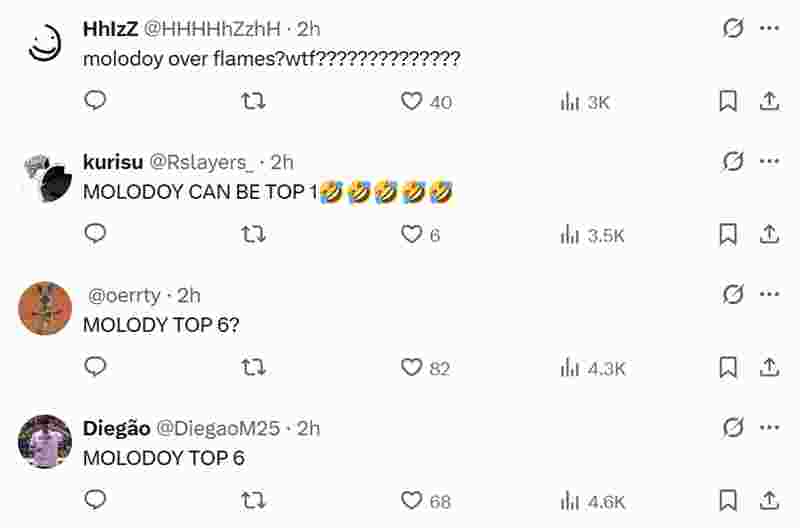Expand more options on Diegão's tweet
The width and height of the screenshot is (800, 528).
coord(769,427)
